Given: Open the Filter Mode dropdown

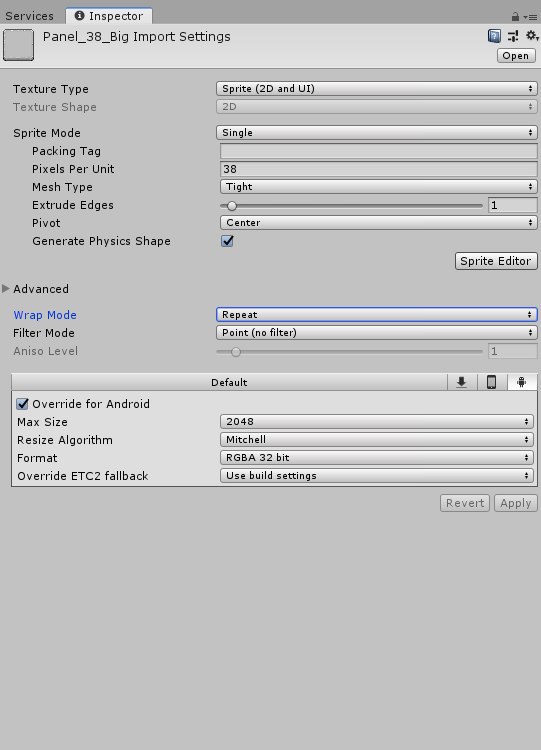Looking at the screenshot, I should (376, 332).
